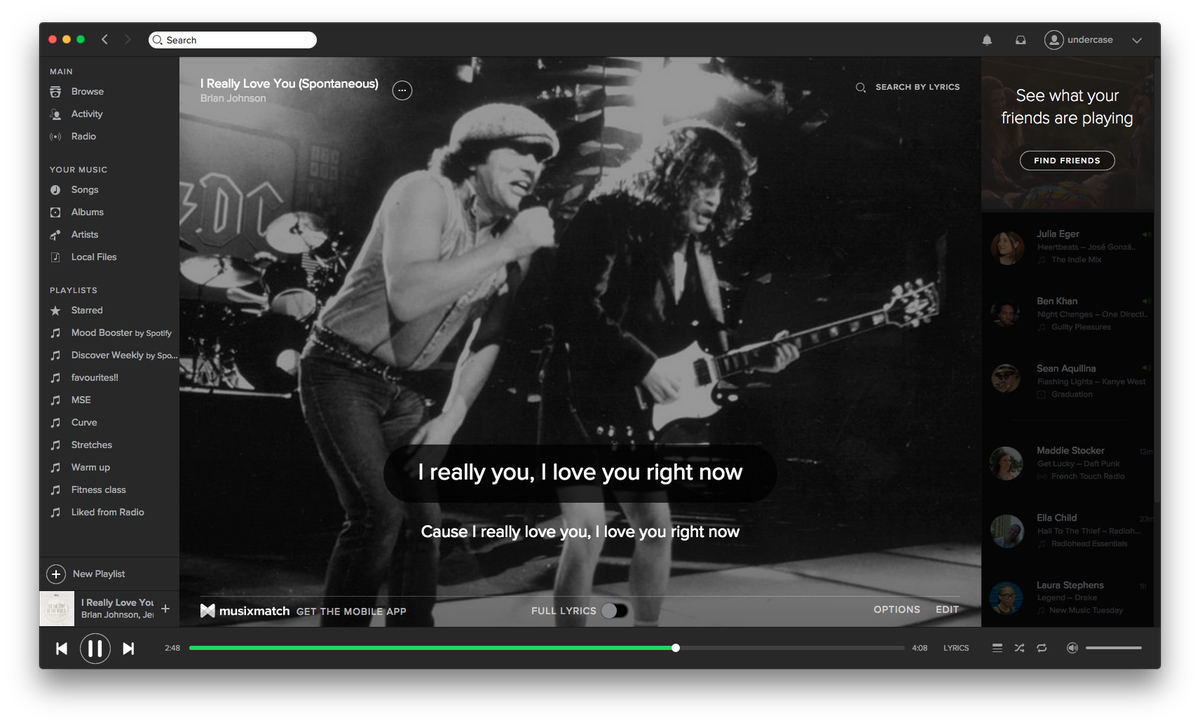Screen dimensions: 1200x725
Task: Go back with the left arrow
Action: coord(105,40)
